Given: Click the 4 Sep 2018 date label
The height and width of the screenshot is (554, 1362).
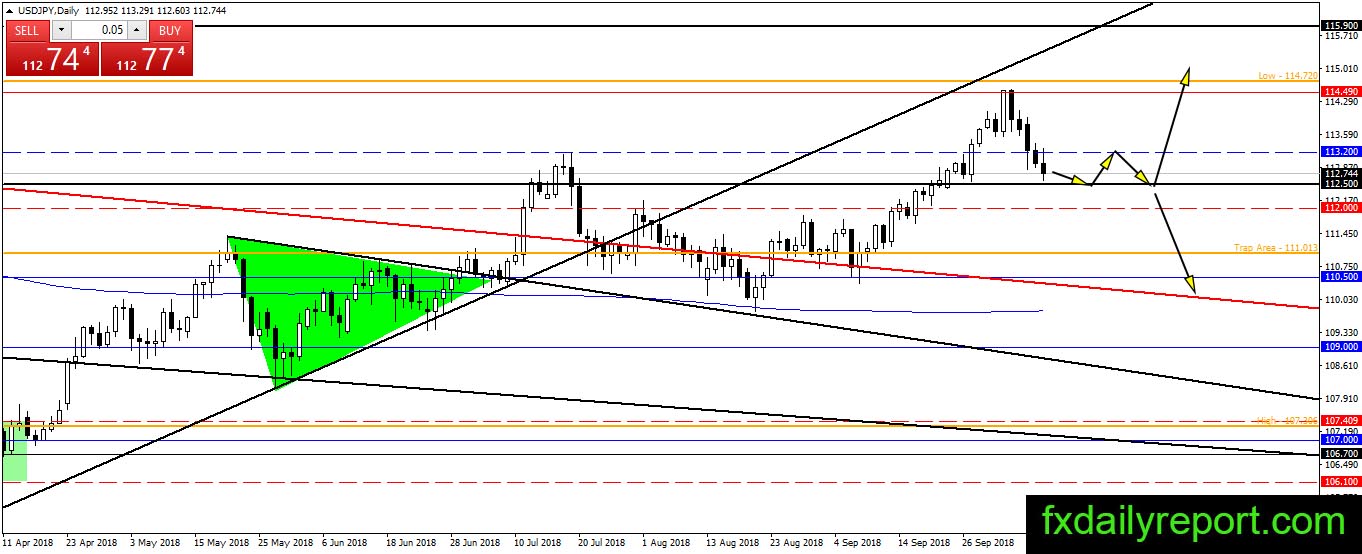Looking at the screenshot, I should [856, 542].
